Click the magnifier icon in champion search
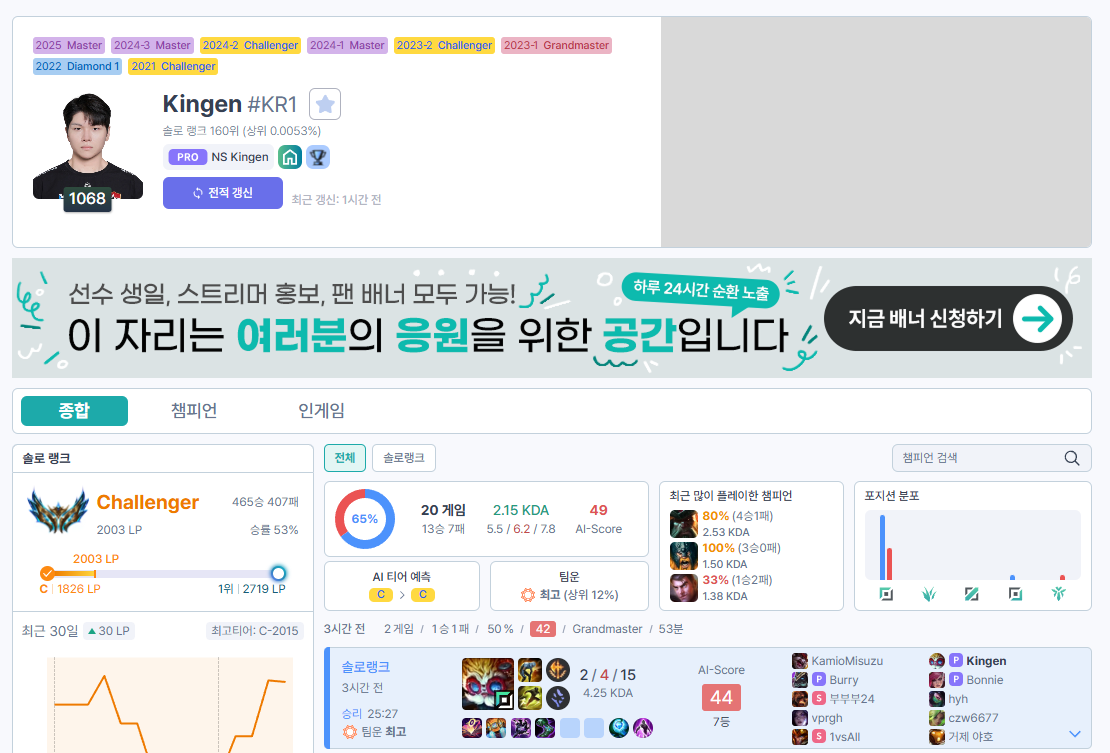Viewport: 1110px width, 753px height. click(x=1072, y=459)
